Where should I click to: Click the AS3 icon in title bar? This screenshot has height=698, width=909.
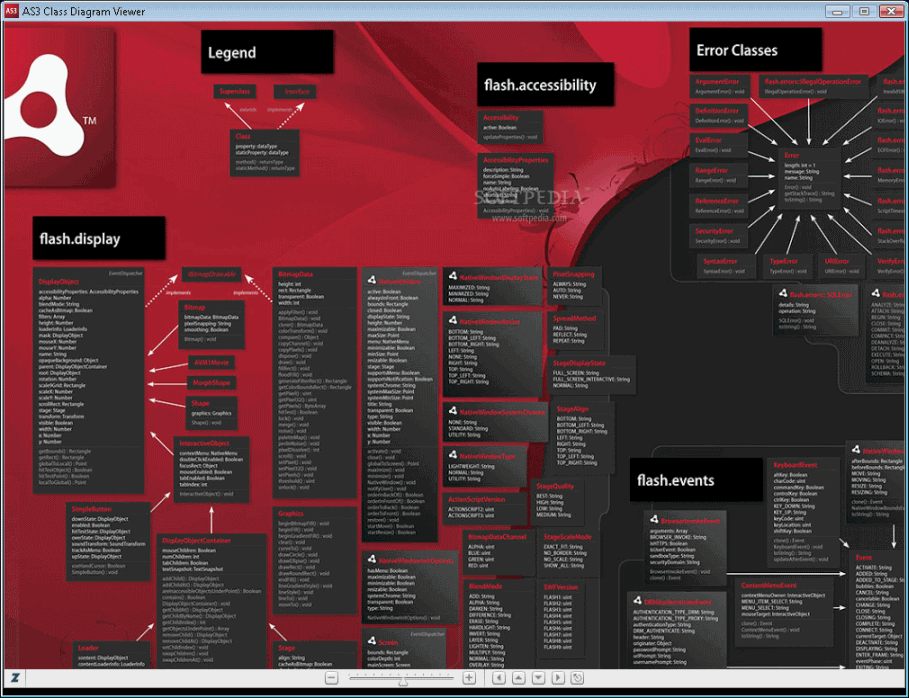[x=11, y=10]
